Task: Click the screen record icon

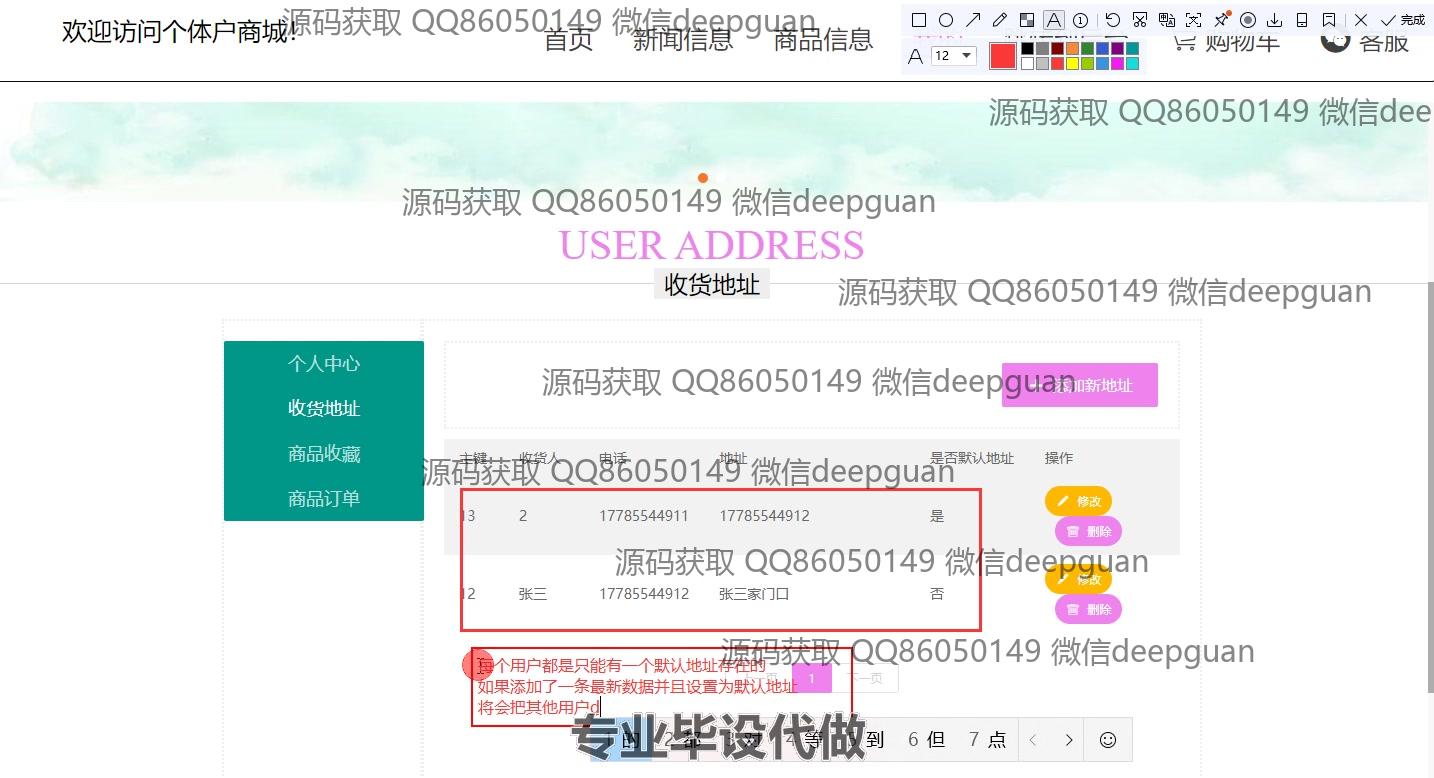Action: pos(1248,20)
